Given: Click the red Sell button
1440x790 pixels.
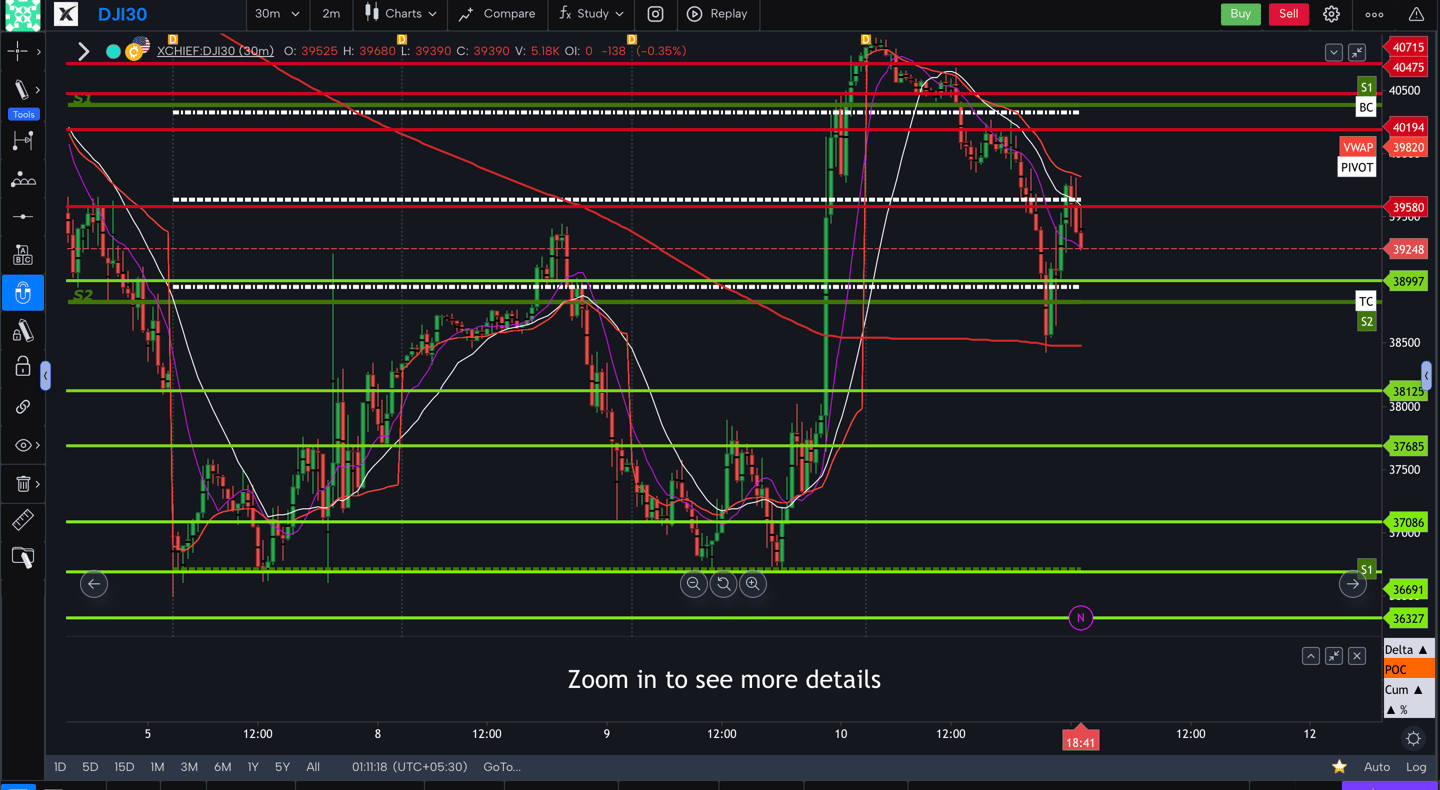Looking at the screenshot, I should point(1289,14).
